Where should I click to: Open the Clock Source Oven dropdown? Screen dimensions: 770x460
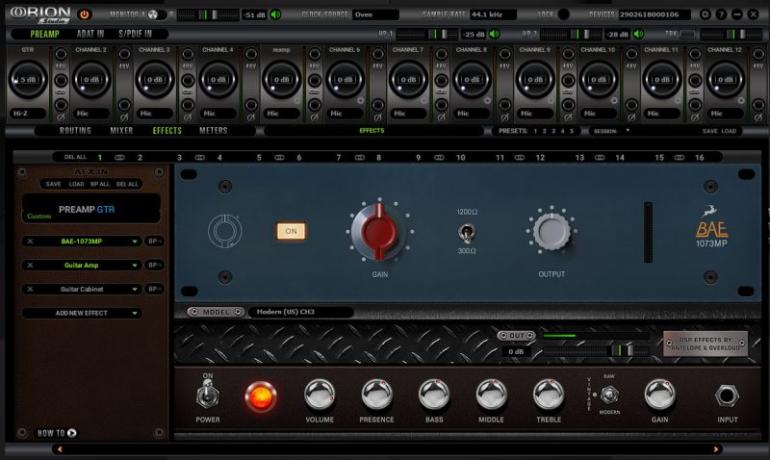point(375,15)
